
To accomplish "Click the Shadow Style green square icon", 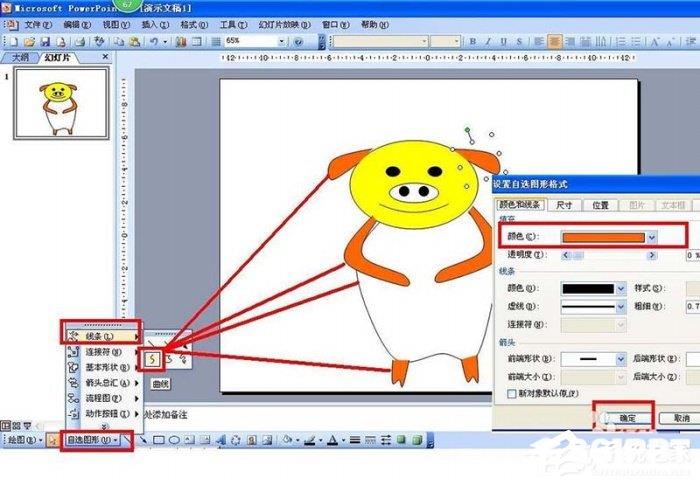I will [x=401, y=440].
